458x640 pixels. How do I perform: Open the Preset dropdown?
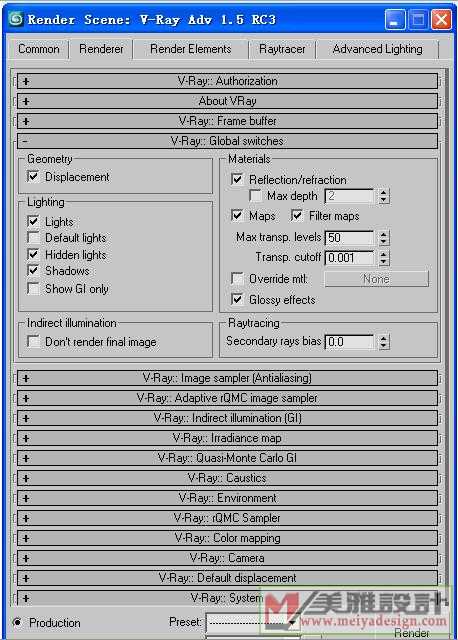tap(252, 622)
